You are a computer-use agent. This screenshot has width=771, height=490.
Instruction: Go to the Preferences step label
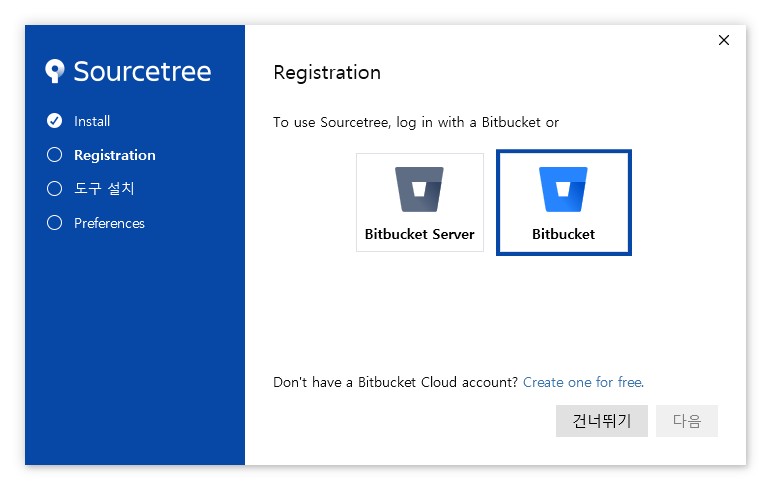point(109,223)
